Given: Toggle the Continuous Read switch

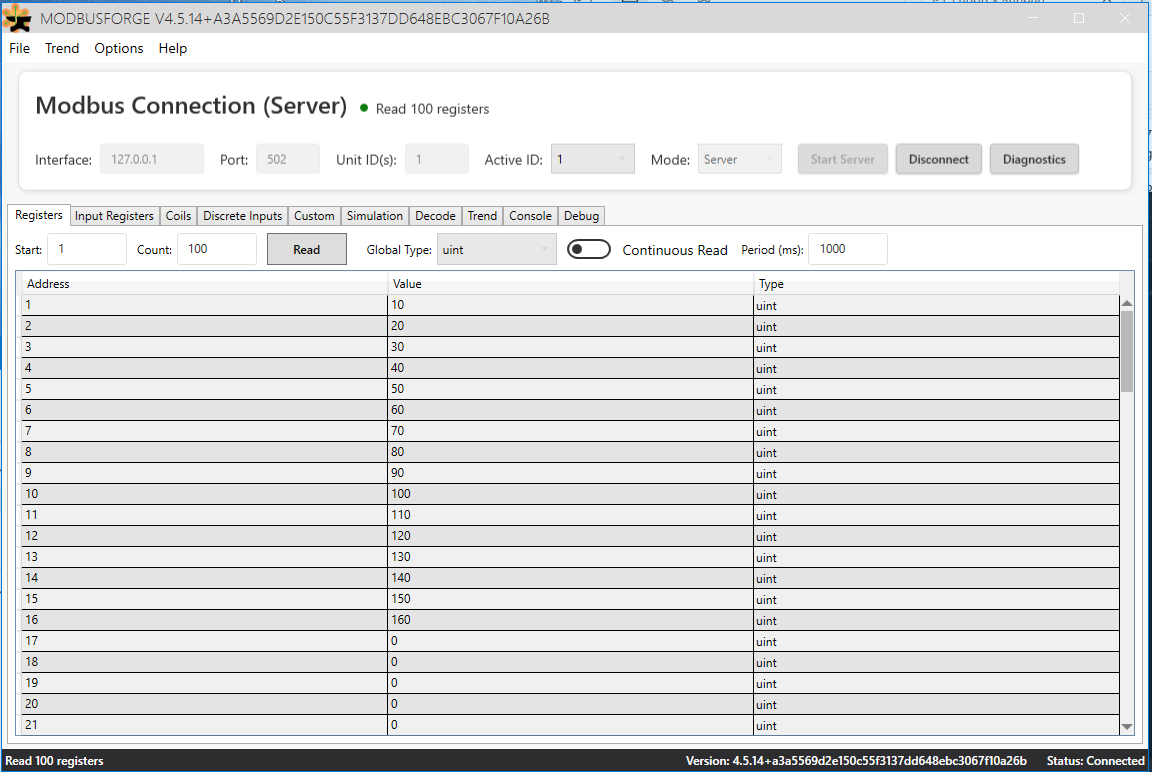Looking at the screenshot, I should tap(588, 250).
